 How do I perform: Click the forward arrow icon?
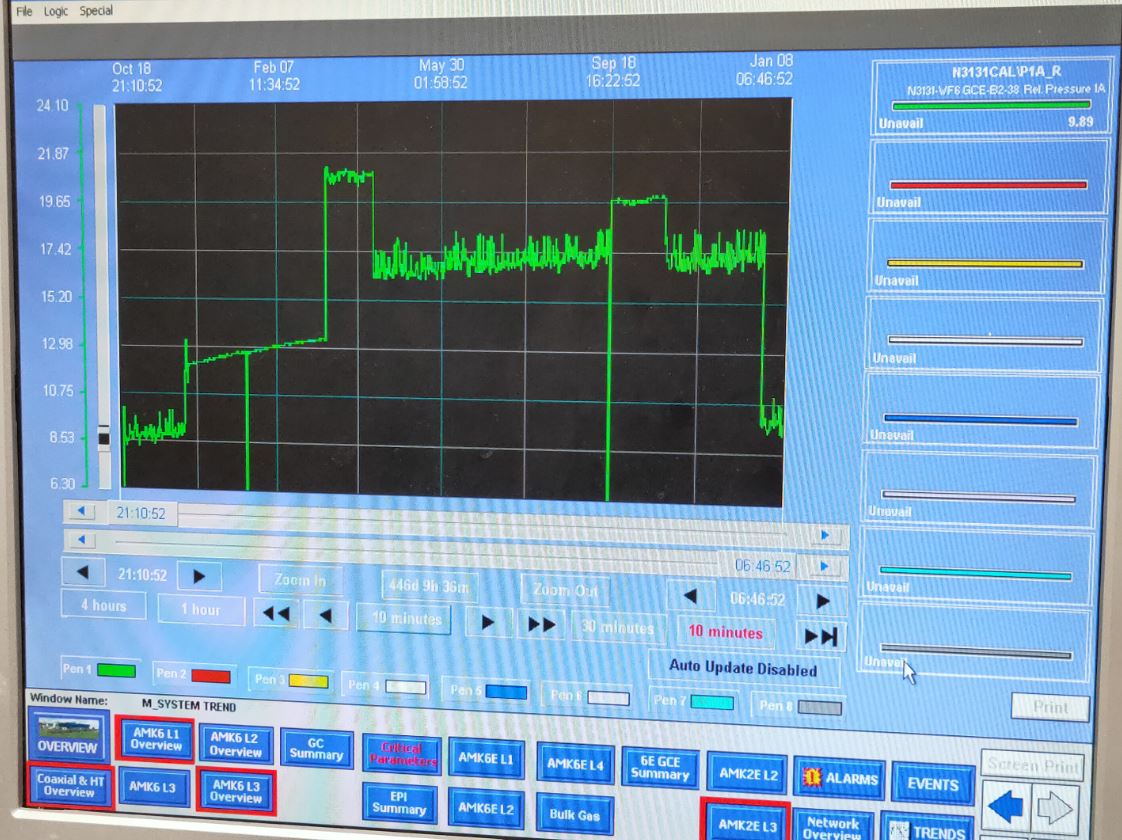[x=1055, y=809]
